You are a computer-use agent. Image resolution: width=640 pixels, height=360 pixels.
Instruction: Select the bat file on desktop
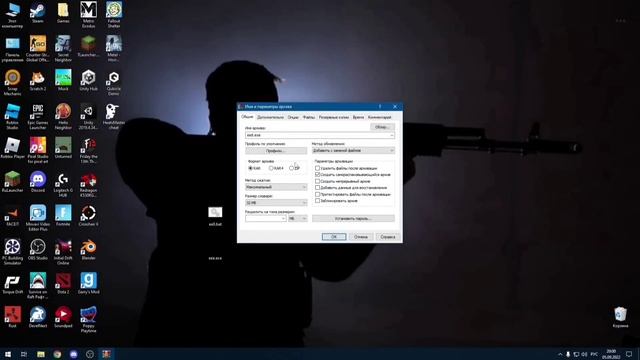pos(215,216)
